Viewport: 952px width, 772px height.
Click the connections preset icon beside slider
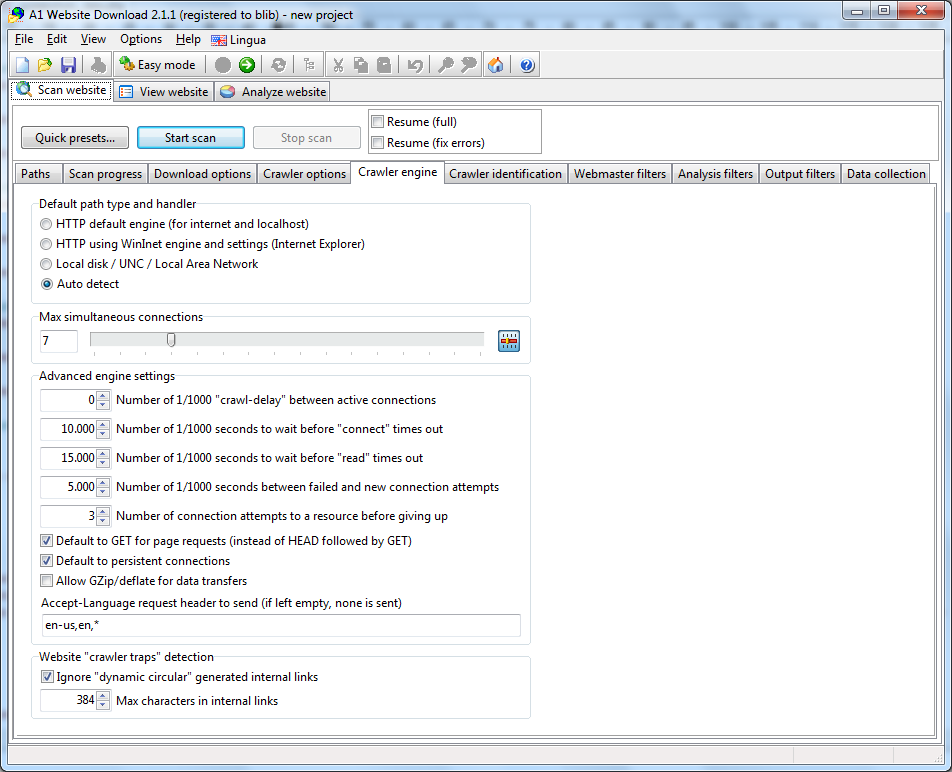tap(509, 341)
